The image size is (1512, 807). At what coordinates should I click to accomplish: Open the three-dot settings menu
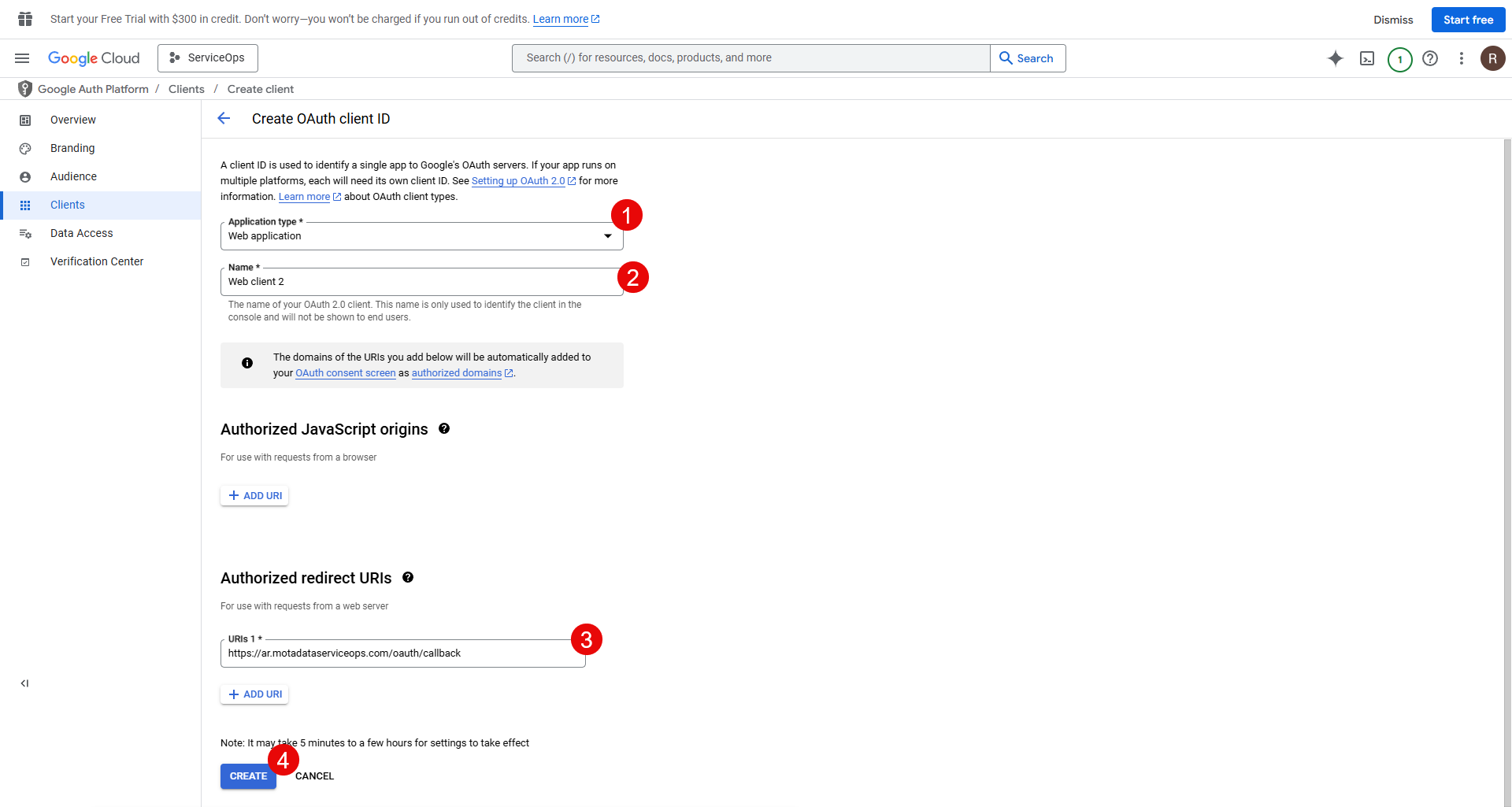point(1461,58)
